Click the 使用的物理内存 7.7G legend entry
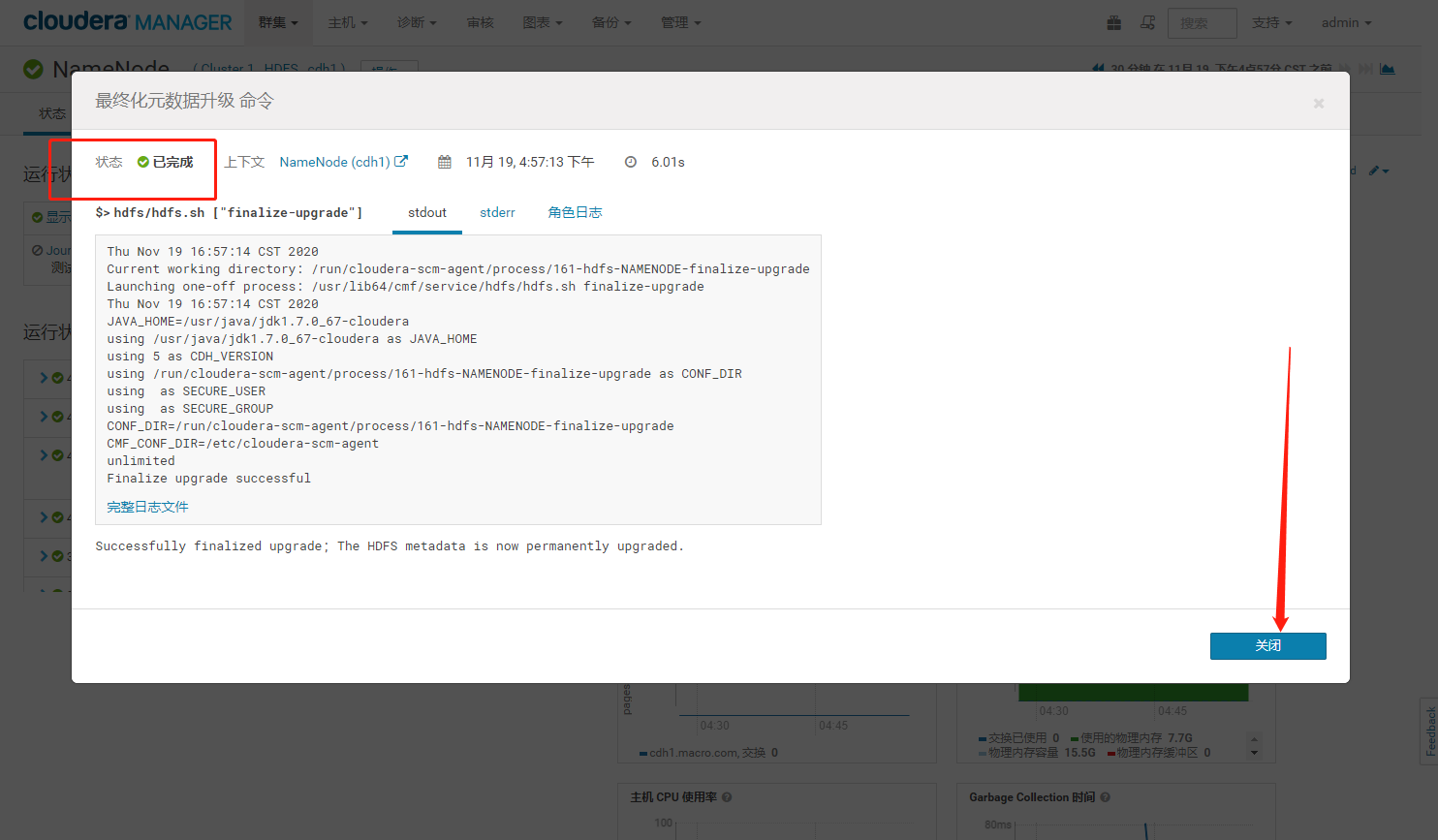This screenshot has height=840, width=1438. click(1131, 738)
